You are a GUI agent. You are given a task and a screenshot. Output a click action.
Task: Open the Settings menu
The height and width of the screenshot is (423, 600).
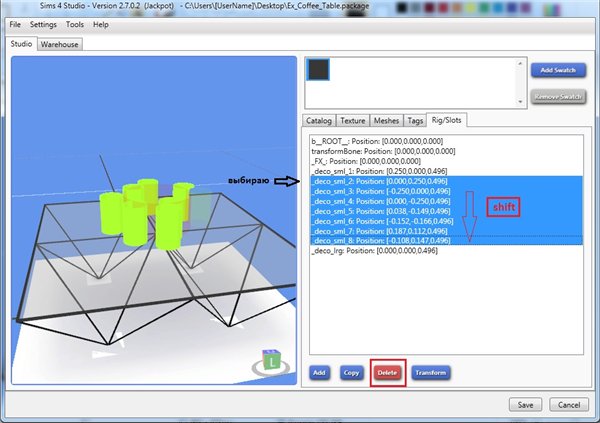coord(43,23)
